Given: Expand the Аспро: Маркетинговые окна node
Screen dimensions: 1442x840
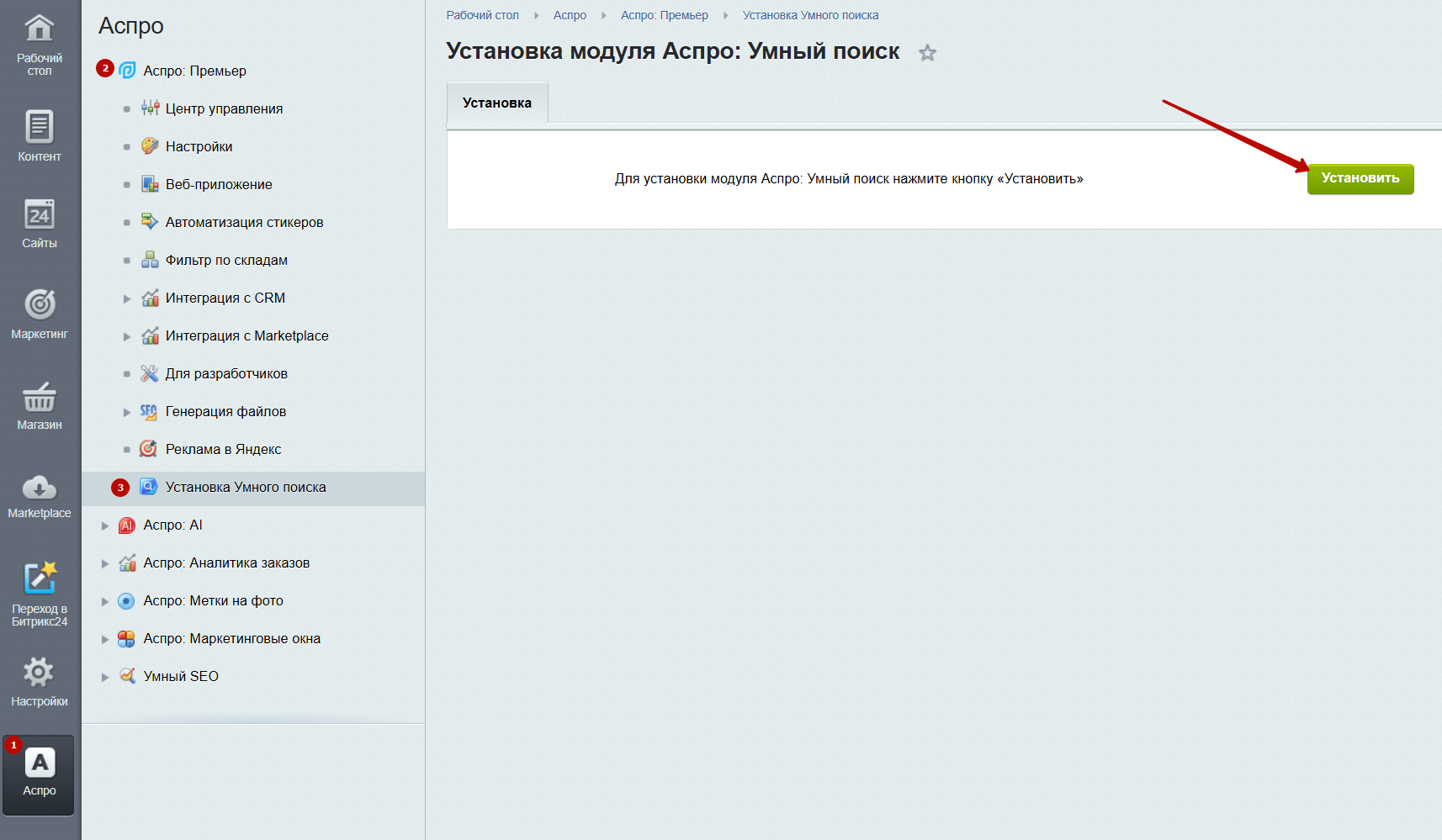Looking at the screenshot, I should [x=105, y=639].
